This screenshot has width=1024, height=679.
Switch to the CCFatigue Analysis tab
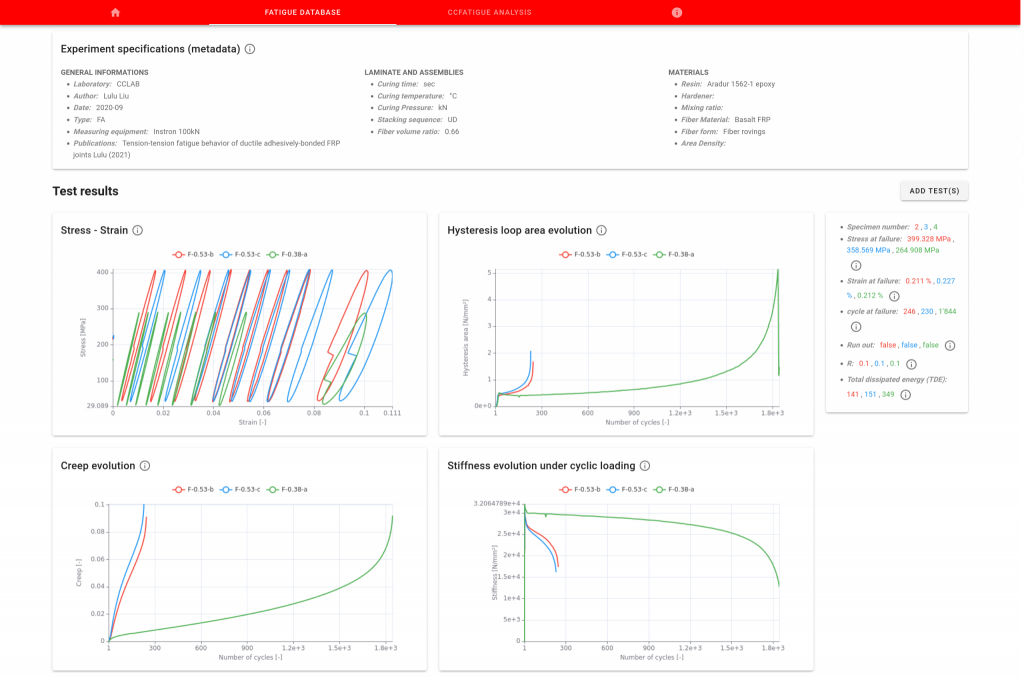pyautogui.click(x=490, y=12)
